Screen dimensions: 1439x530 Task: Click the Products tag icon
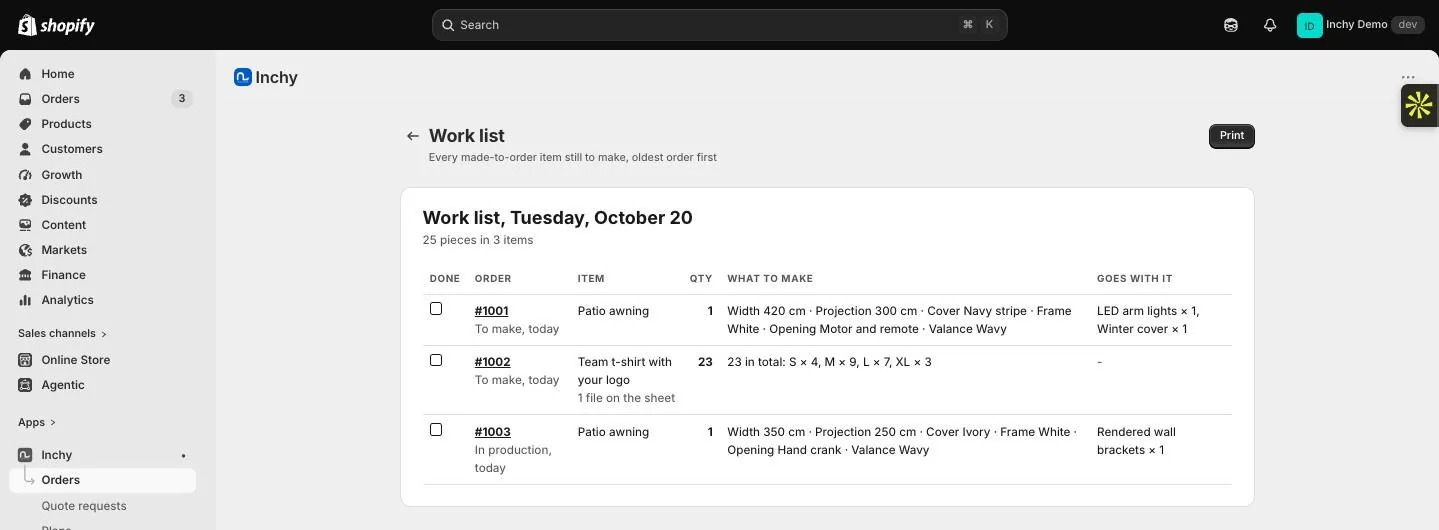pyautogui.click(x=25, y=124)
